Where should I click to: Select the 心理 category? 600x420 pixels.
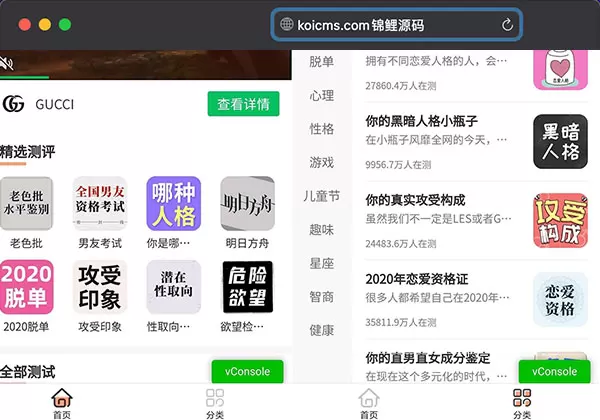tap(321, 95)
